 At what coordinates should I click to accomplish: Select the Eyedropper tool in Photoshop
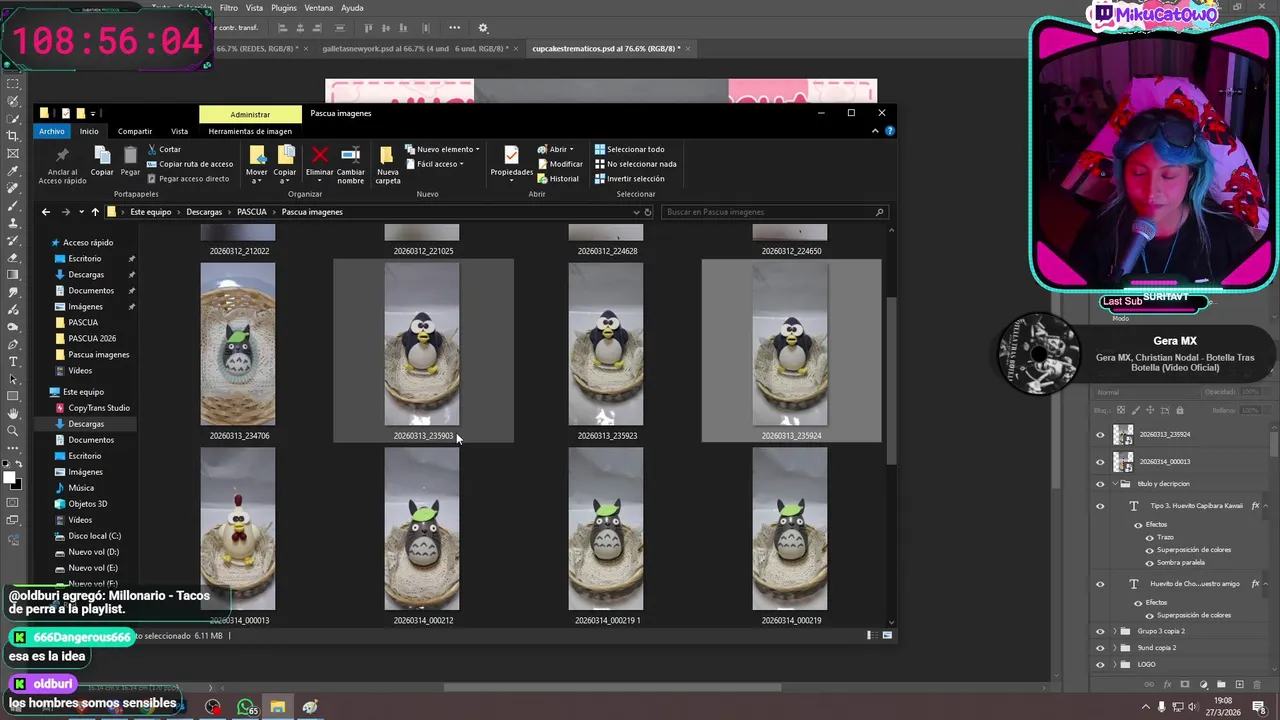(x=13, y=170)
